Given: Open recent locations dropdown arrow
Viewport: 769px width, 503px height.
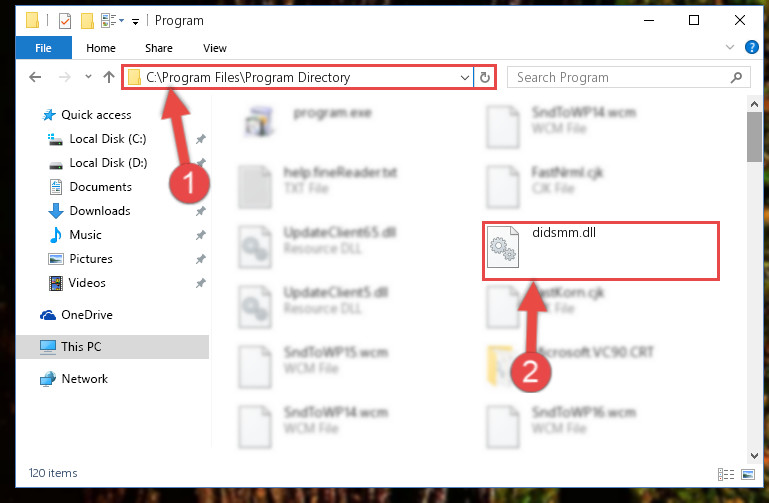Looking at the screenshot, I should point(88,76).
